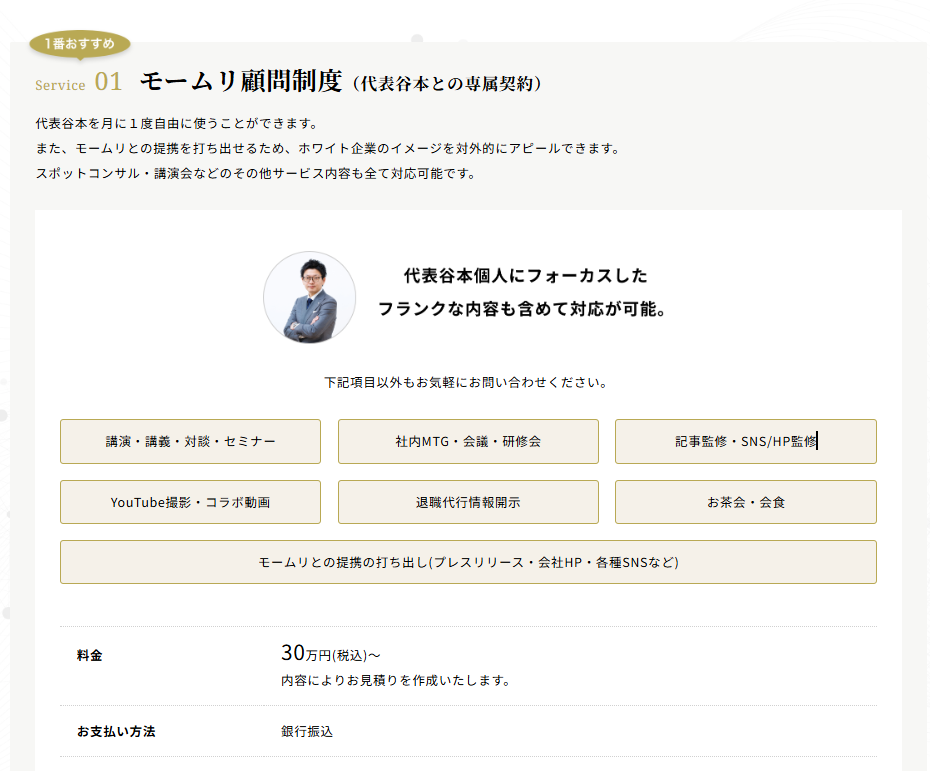Image resolution: width=930 pixels, height=771 pixels.
Task: Click the 下記項目以外もお気軽にお問い合わせください text
Action: (467, 382)
